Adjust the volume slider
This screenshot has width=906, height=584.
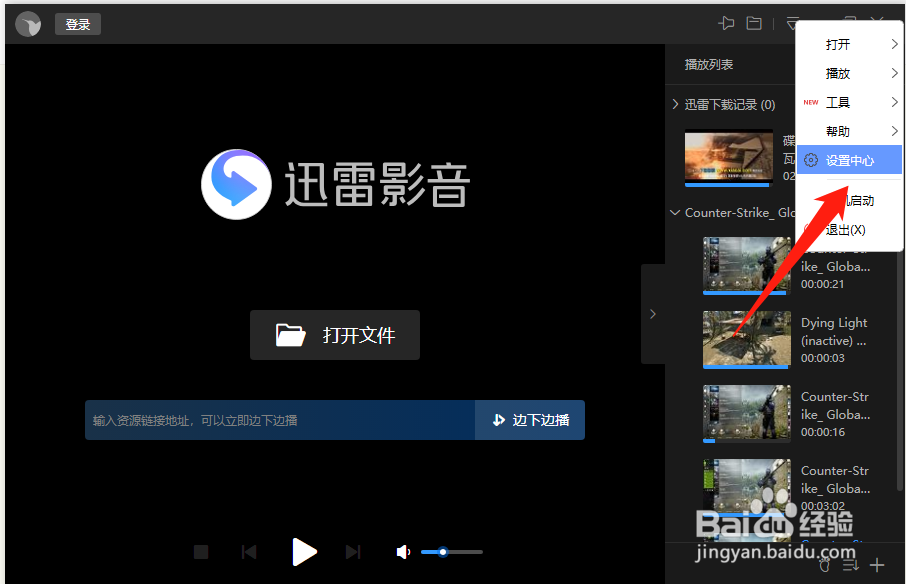point(452,552)
